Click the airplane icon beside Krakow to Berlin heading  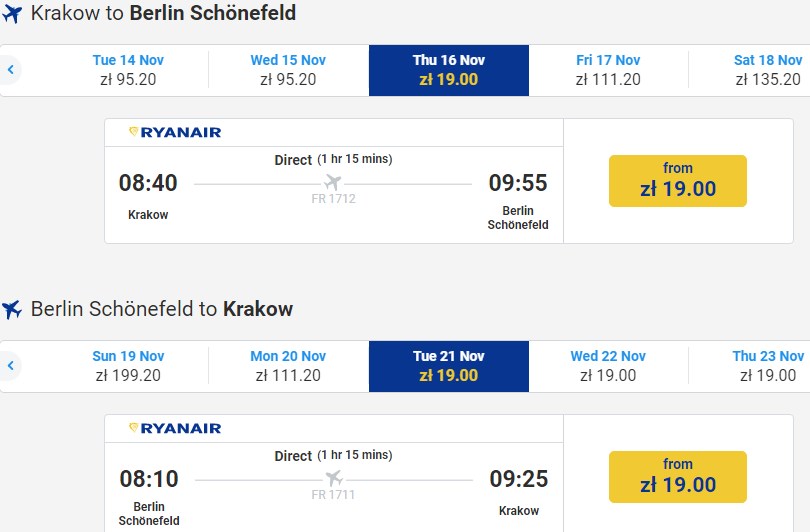(x=12, y=15)
